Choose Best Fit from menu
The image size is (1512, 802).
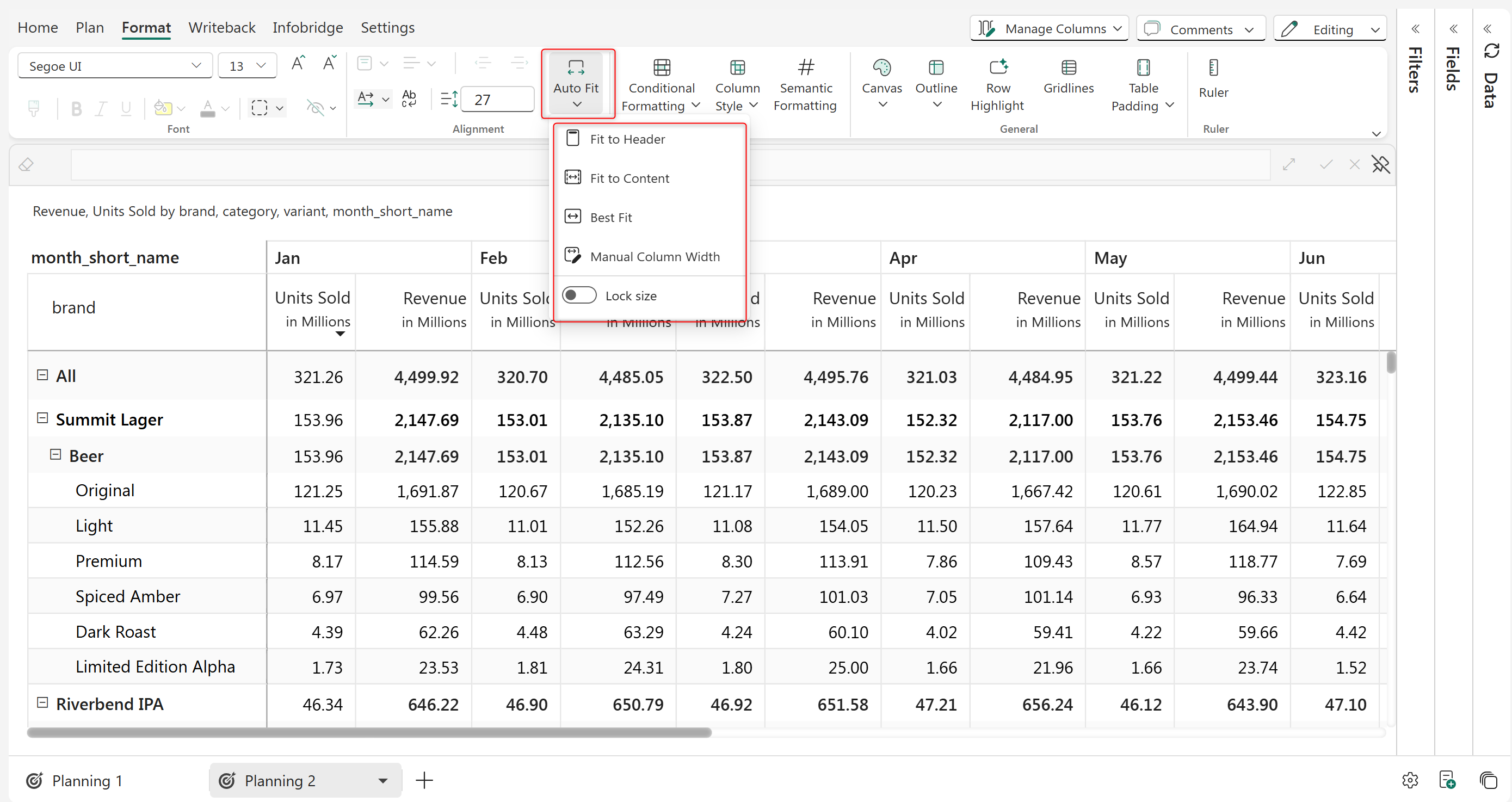coord(610,217)
